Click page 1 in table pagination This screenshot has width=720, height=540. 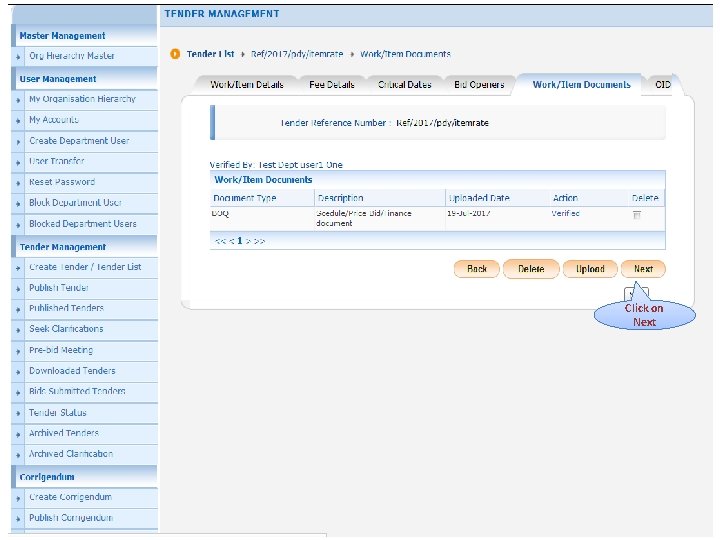point(239,241)
